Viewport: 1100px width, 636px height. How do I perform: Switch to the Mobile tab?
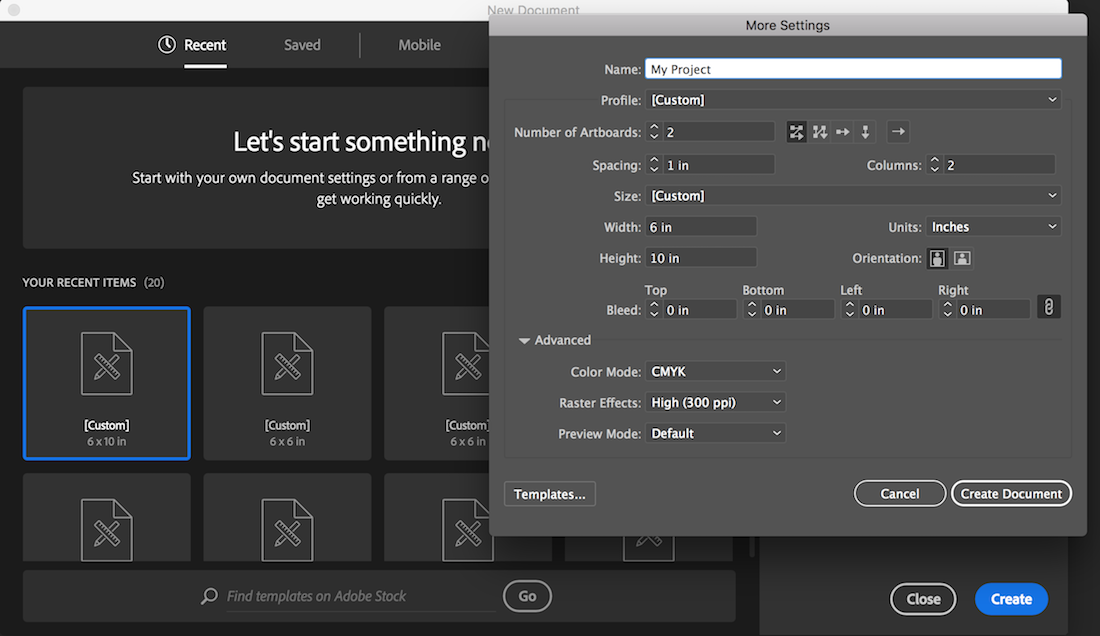[419, 44]
